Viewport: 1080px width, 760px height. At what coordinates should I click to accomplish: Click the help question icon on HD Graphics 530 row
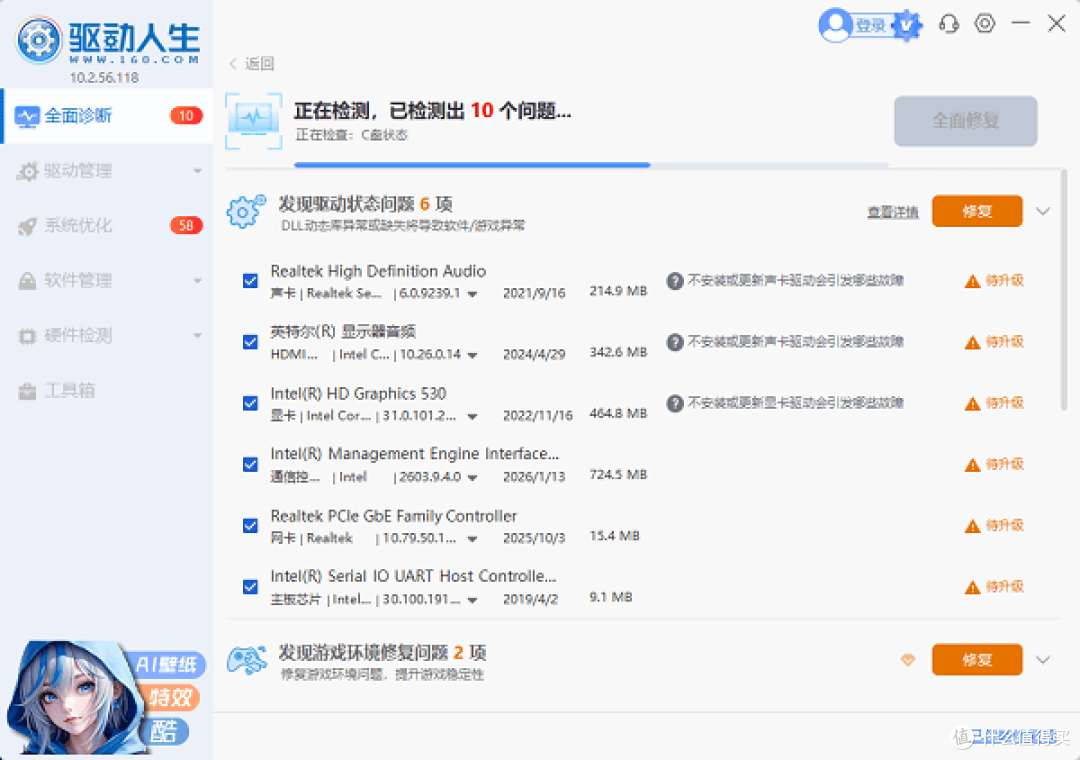(675, 403)
